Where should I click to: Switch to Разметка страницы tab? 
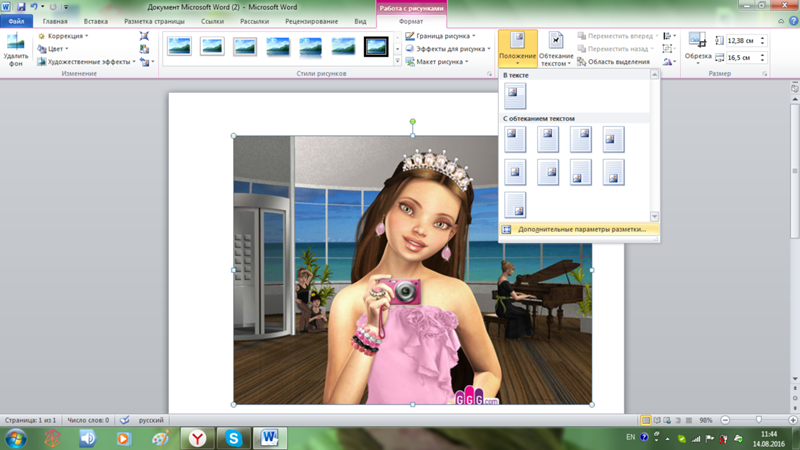click(x=155, y=21)
